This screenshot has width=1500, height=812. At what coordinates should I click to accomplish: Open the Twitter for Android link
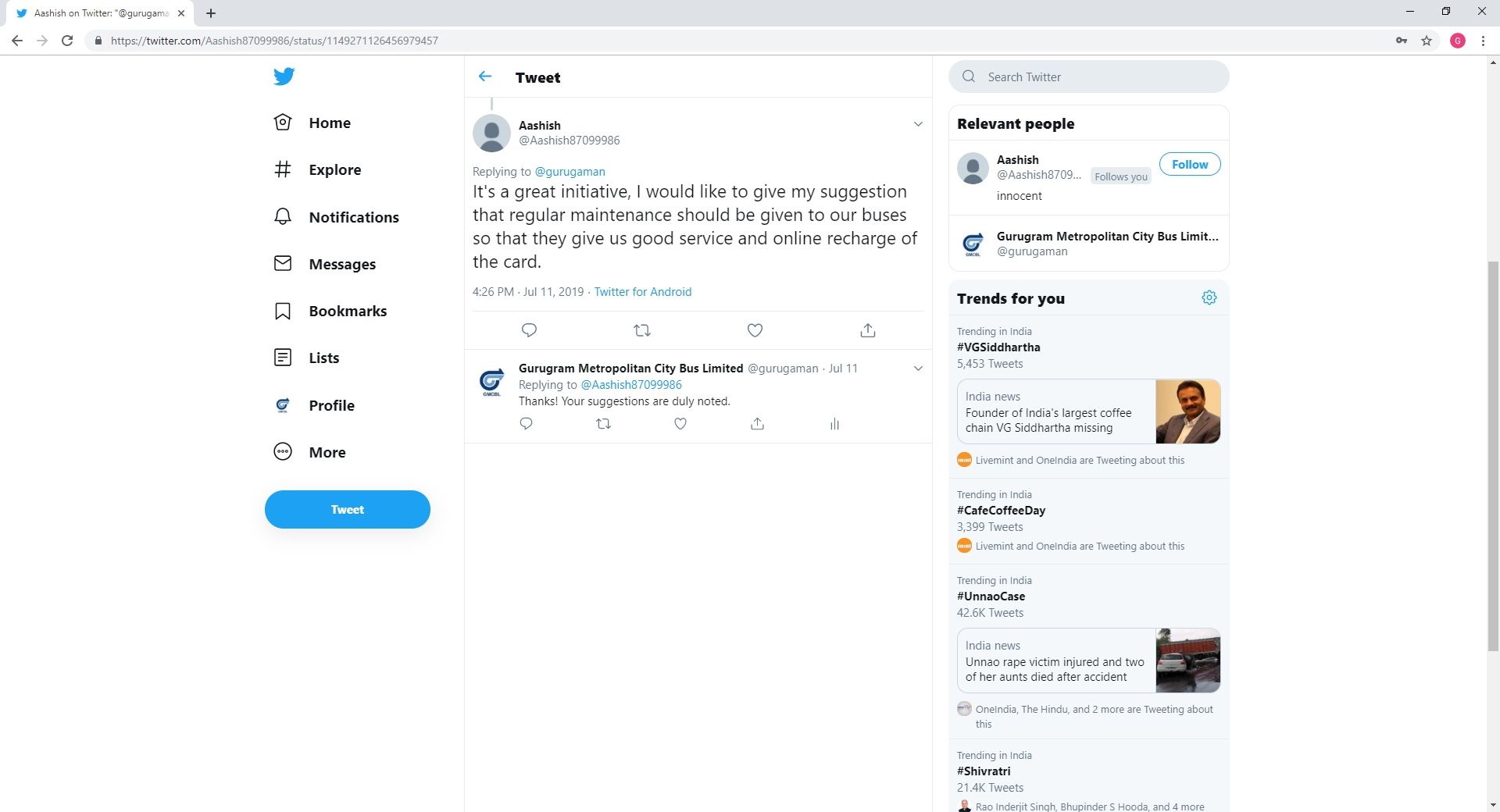pyautogui.click(x=642, y=292)
